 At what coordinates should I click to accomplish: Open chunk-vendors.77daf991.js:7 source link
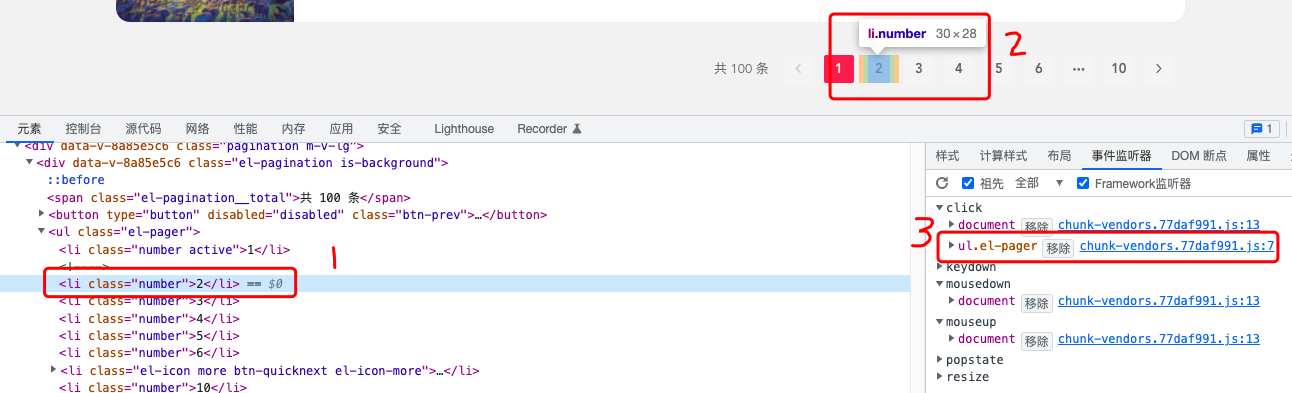[x=1177, y=246]
